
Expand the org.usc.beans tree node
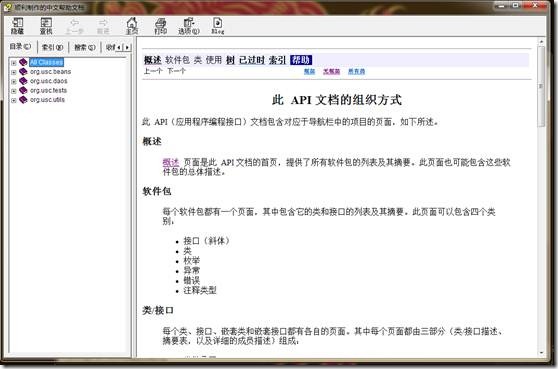click(x=14, y=72)
